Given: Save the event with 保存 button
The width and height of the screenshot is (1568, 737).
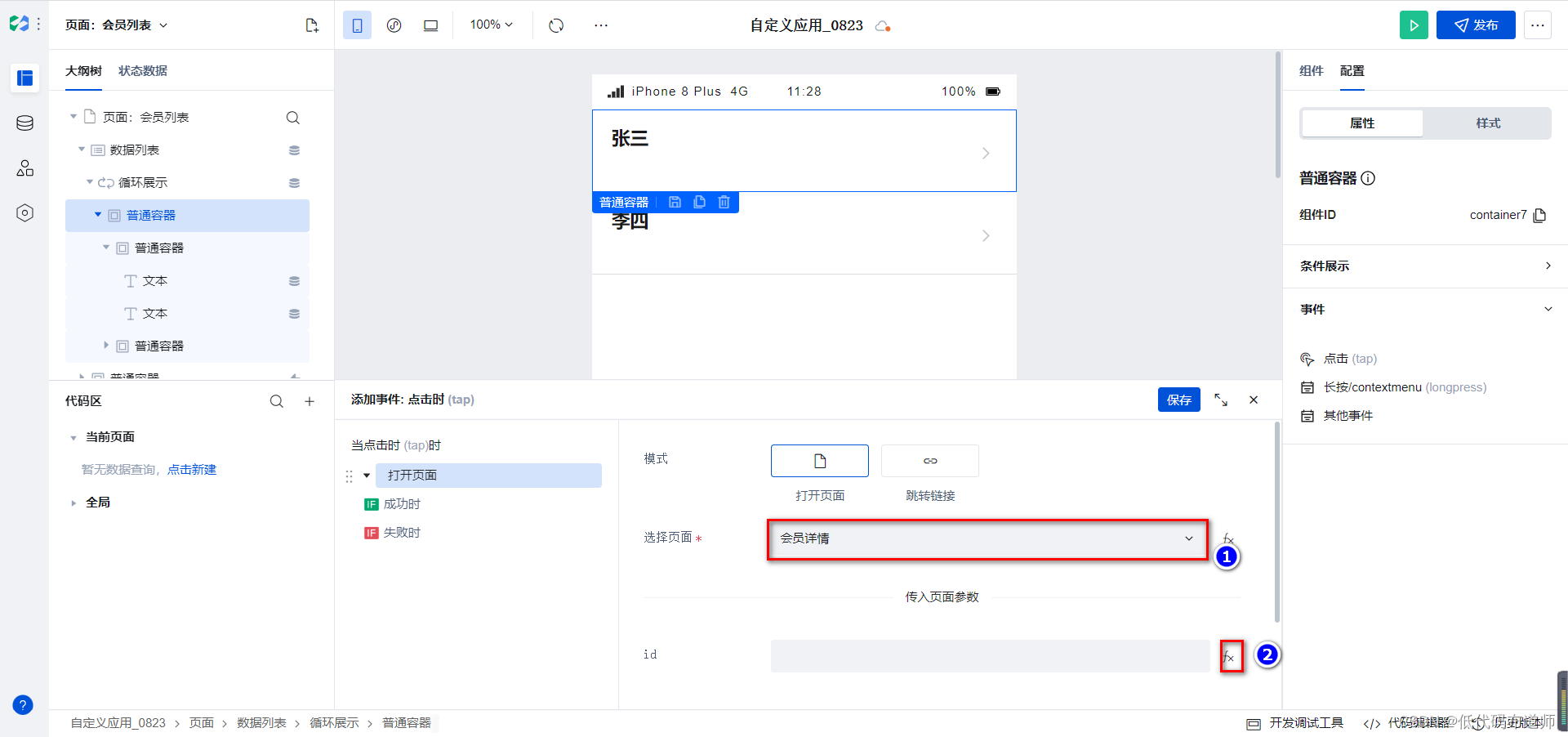Looking at the screenshot, I should [1179, 400].
